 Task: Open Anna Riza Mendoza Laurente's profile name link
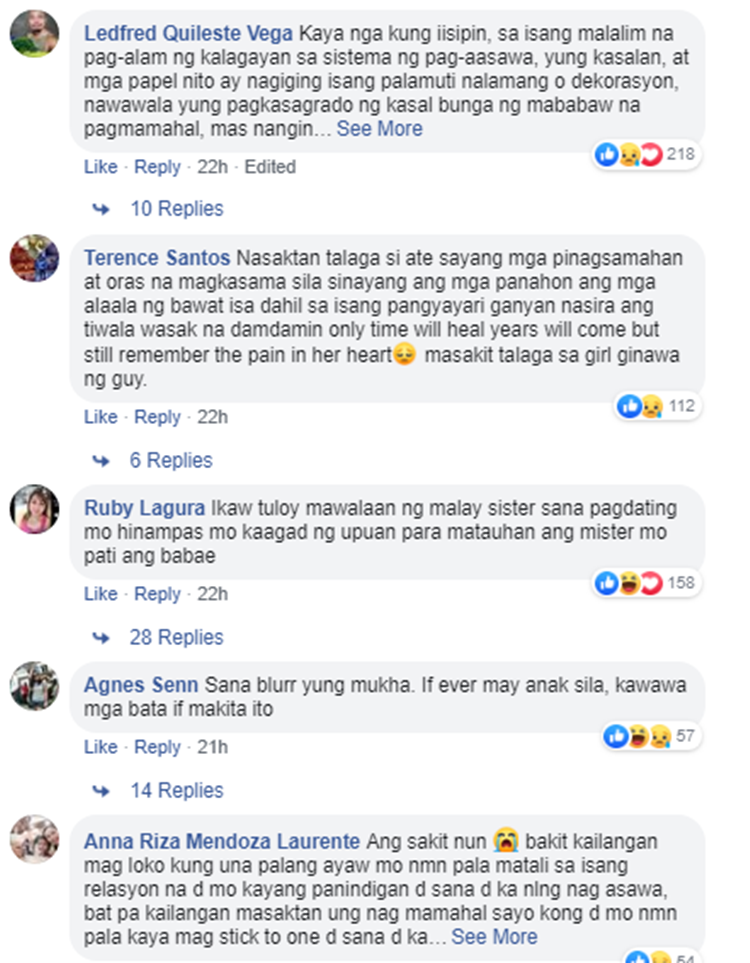click(222, 841)
